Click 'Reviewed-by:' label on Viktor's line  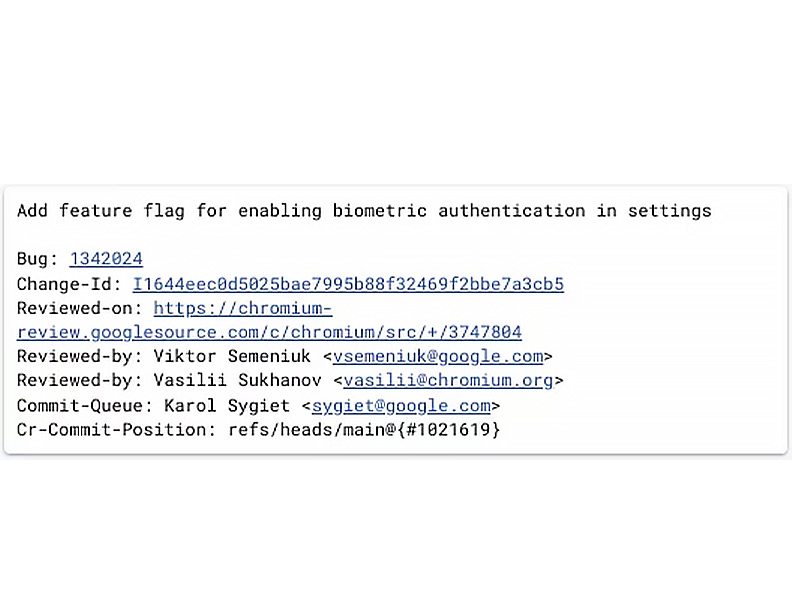[x=80, y=356]
